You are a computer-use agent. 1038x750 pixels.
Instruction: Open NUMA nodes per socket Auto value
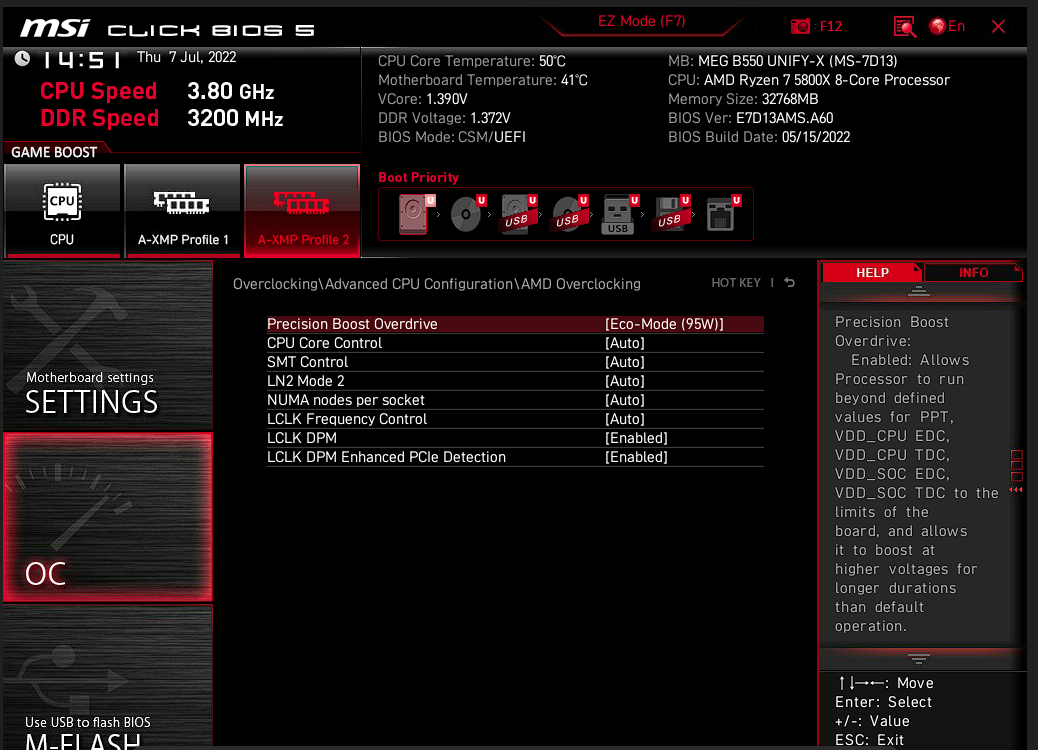point(624,400)
